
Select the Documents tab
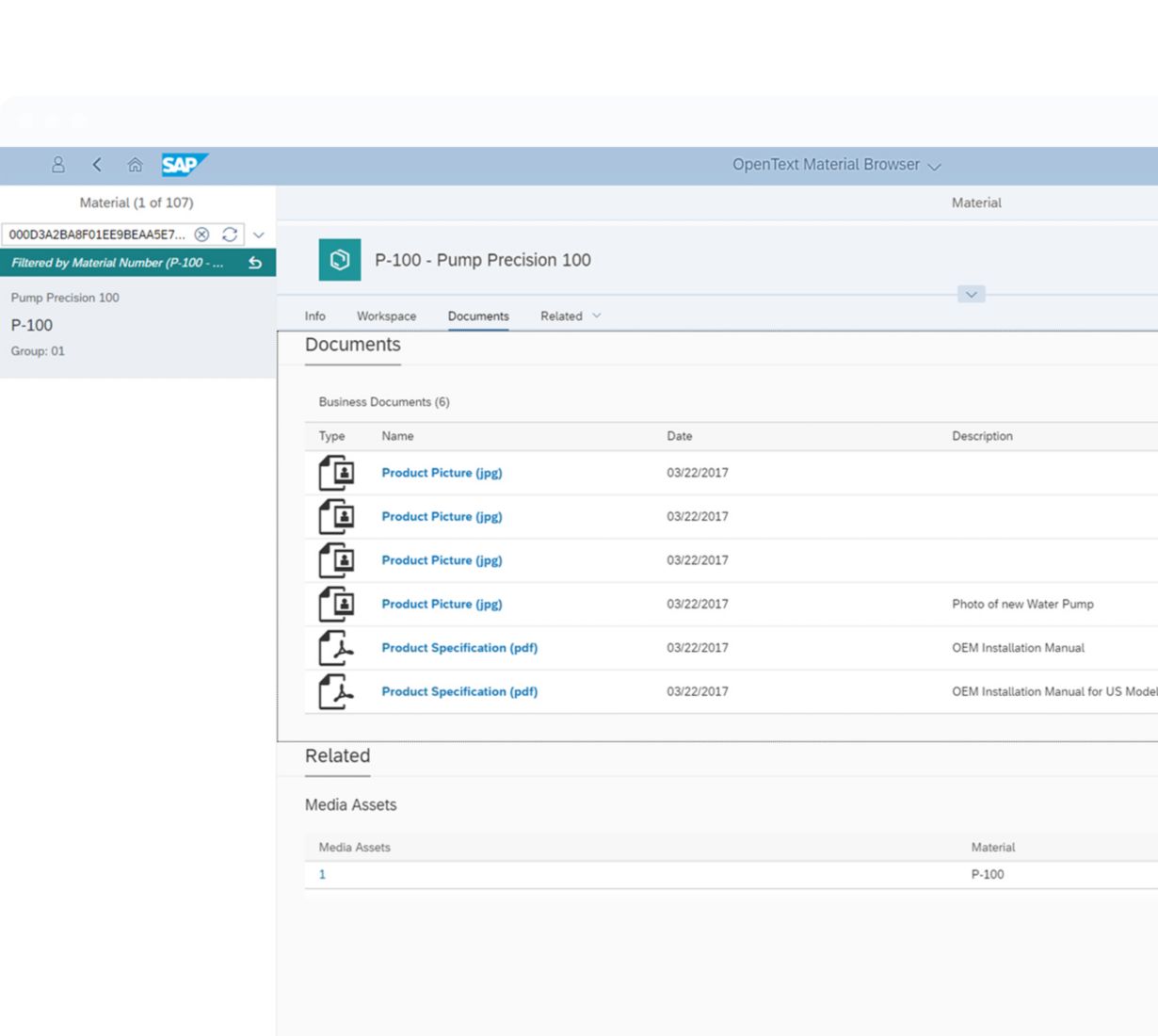click(478, 316)
